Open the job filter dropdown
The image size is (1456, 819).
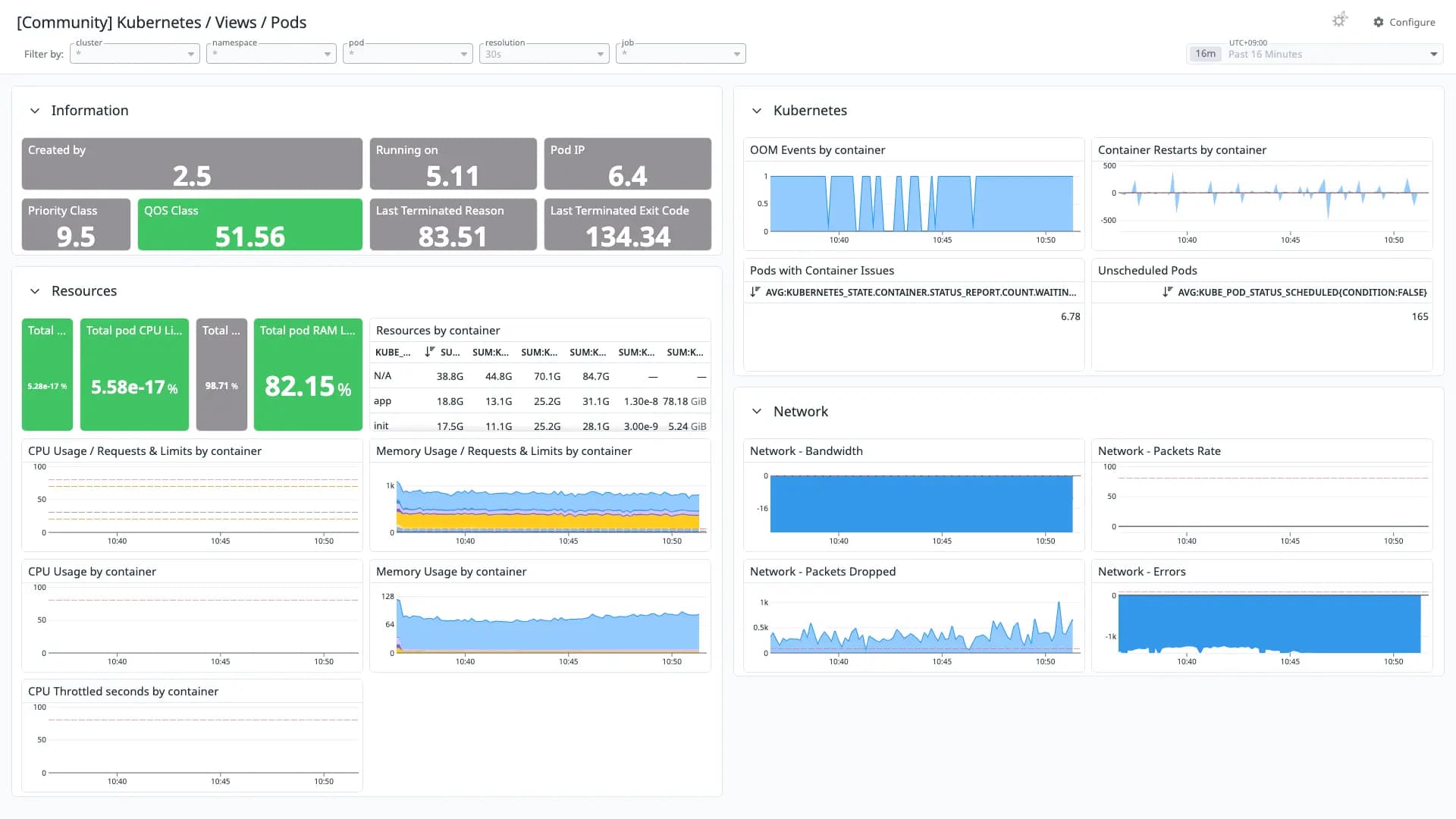coord(681,54)
